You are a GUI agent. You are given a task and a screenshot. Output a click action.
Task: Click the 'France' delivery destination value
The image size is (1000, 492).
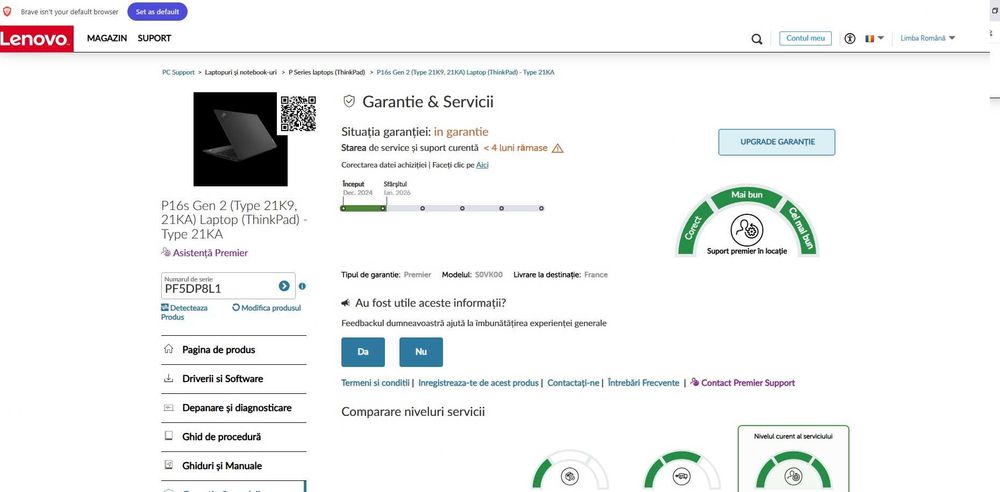[596, 275]
